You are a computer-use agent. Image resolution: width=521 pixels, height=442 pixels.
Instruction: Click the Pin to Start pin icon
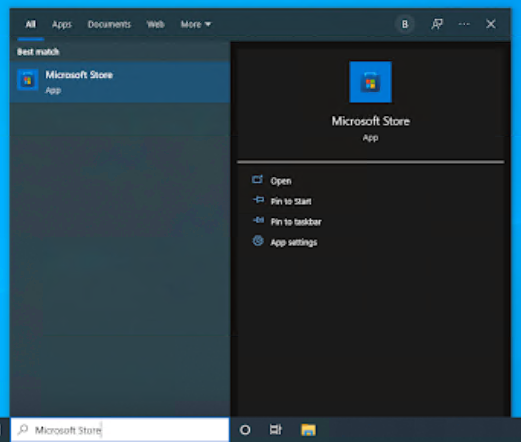coord(258,200)
